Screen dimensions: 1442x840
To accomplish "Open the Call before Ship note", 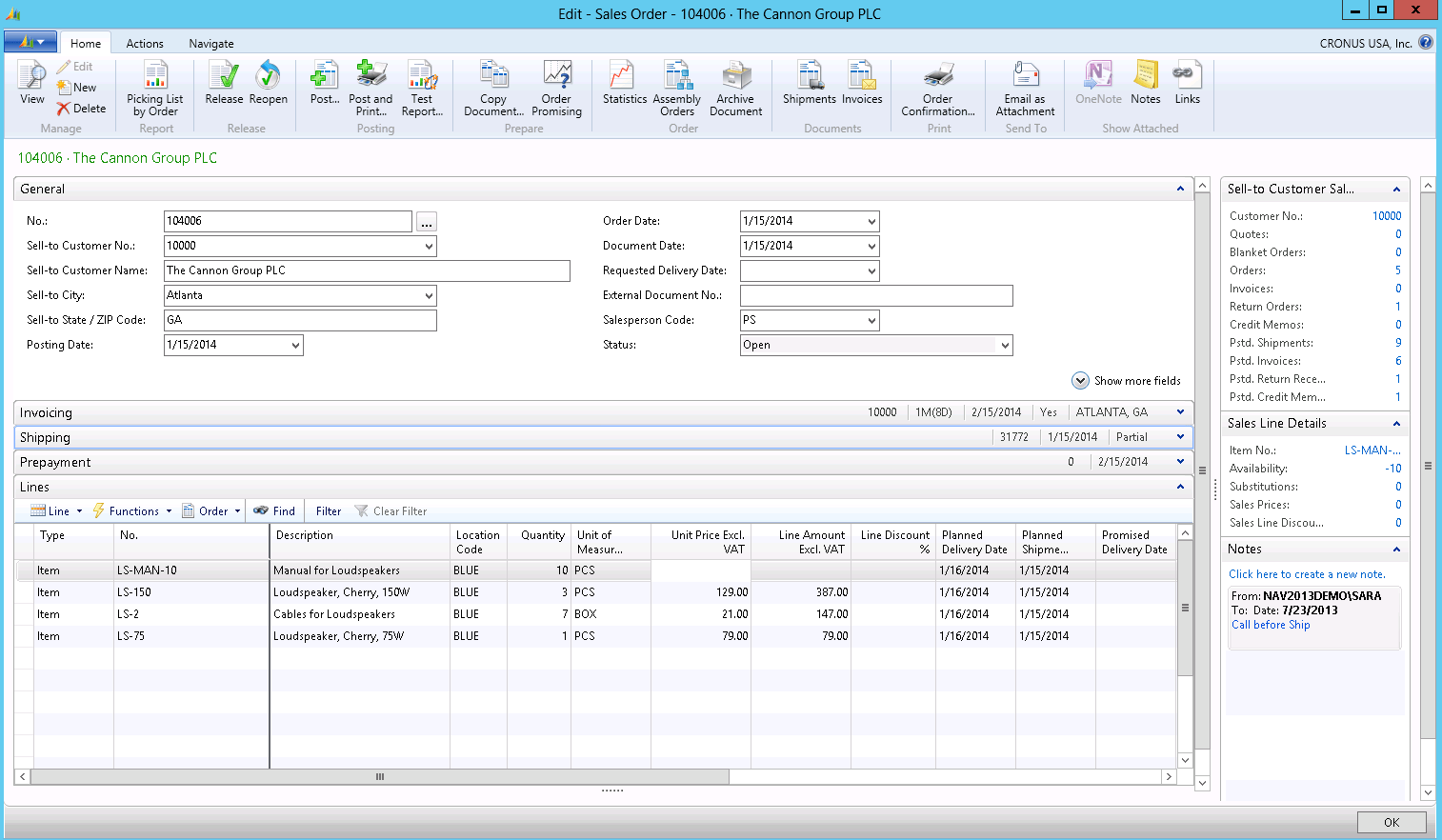I will (x=1271, y=625).
